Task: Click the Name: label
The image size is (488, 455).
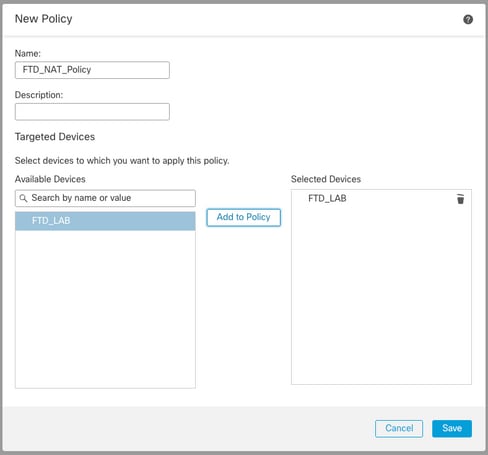Action: pos(28,53)
